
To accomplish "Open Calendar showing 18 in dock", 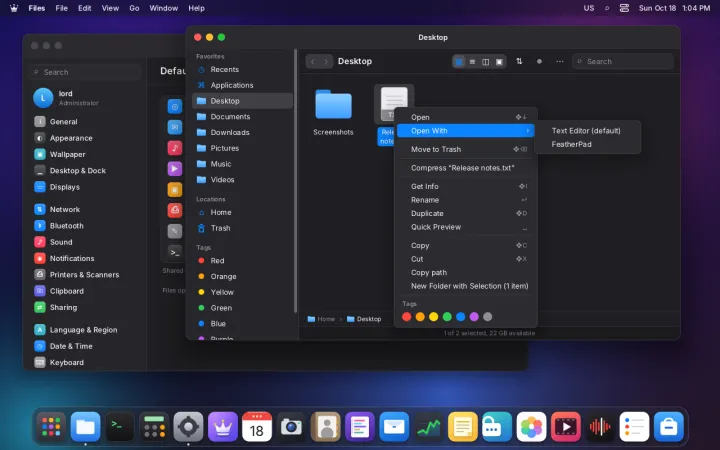I will [x=257, y=427].
